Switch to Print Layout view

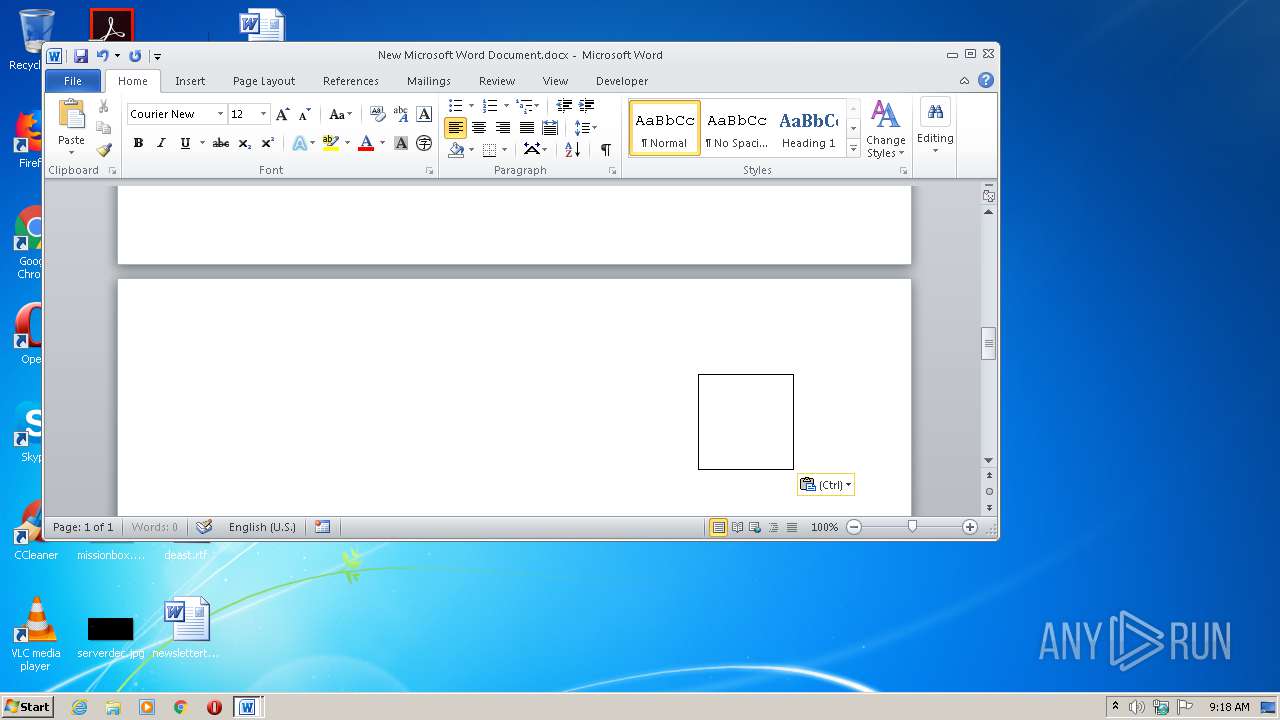(718, 527)
